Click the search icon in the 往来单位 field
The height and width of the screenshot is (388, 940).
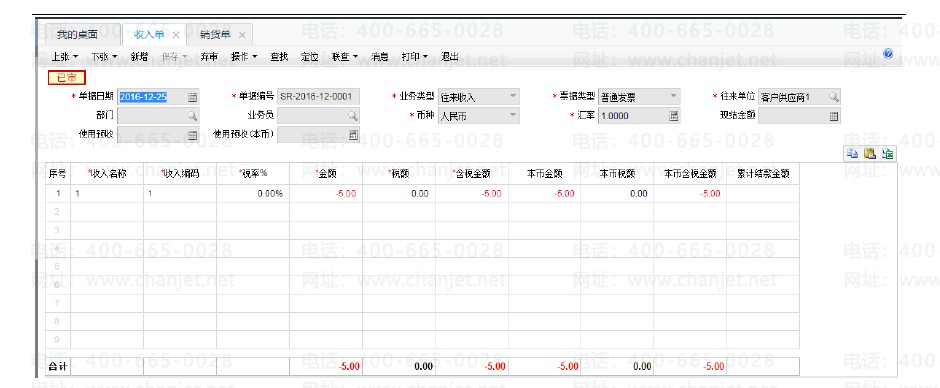coord(833,97)
